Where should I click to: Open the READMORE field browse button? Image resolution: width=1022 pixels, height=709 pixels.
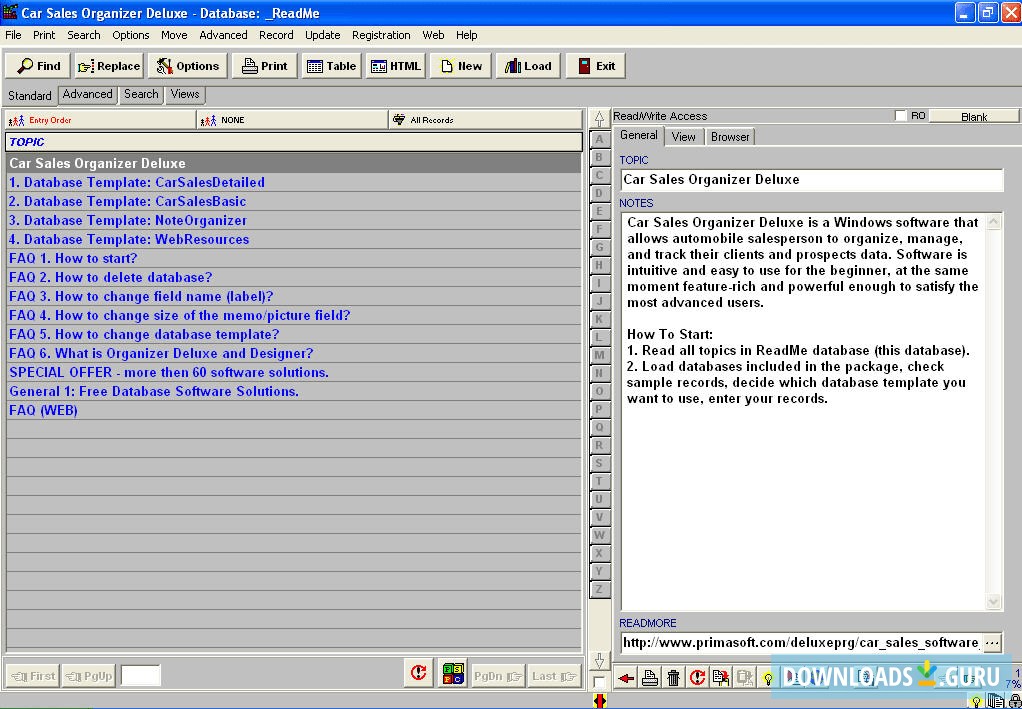click(994, 643)
